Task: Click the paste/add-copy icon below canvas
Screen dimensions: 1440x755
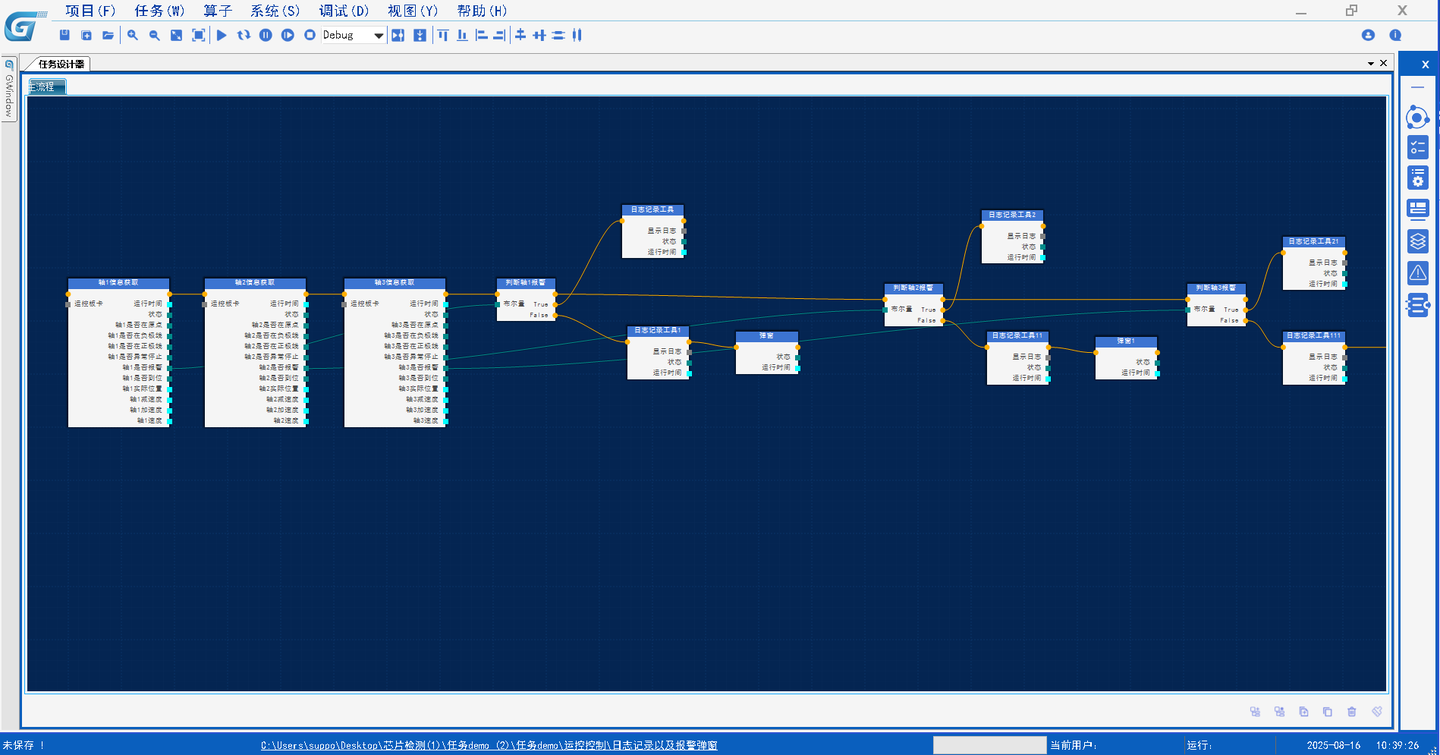Action: click(x=1303, y=712)
